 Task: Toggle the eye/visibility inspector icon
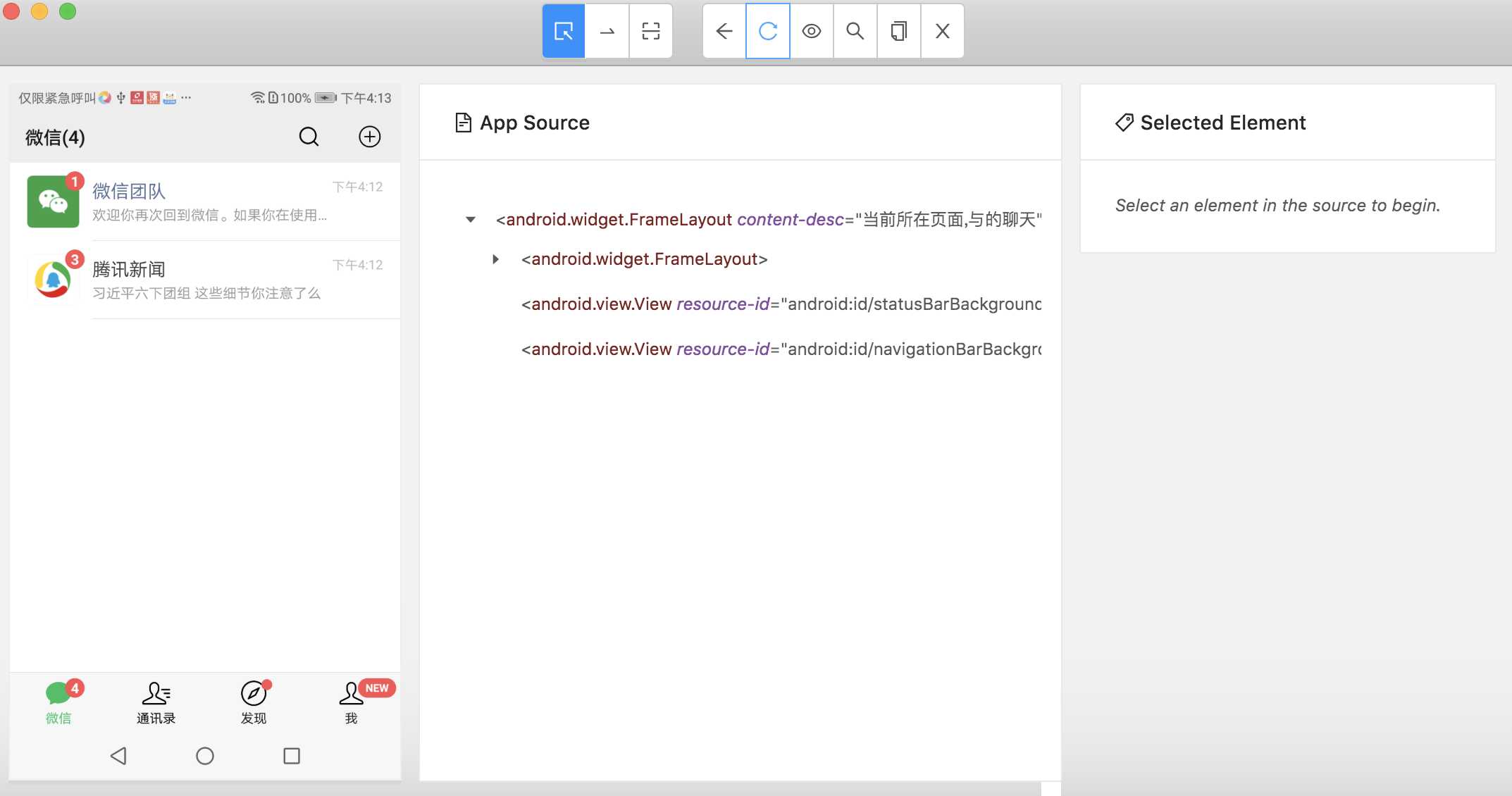pyautogui.click(x=810, y=30)
